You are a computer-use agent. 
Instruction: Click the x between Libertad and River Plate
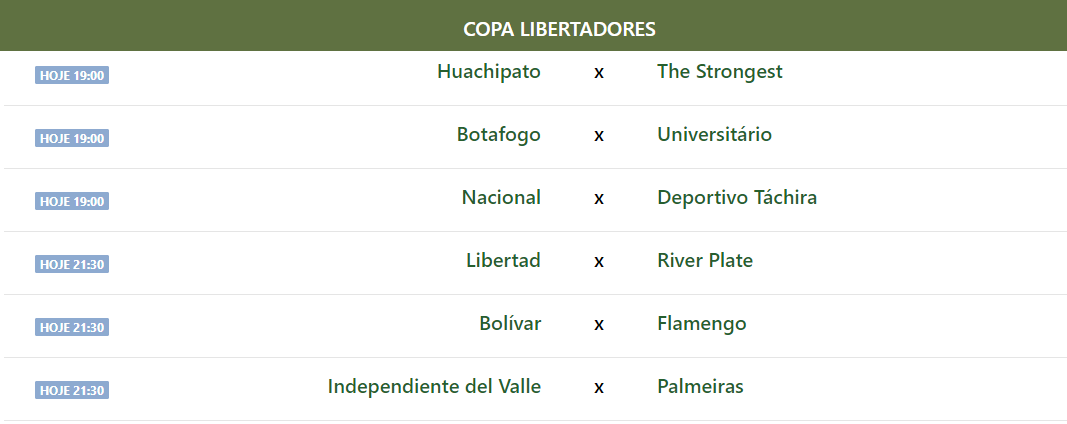[599, 262]
